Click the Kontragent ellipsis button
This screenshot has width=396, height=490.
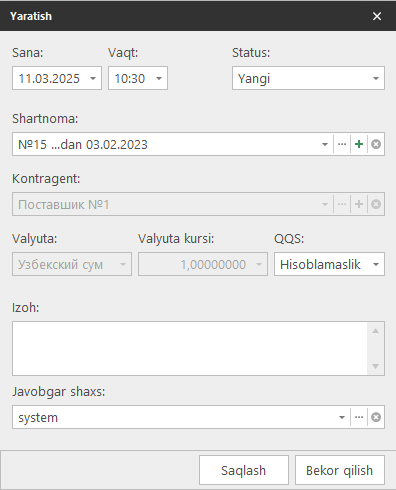point(342,204)
